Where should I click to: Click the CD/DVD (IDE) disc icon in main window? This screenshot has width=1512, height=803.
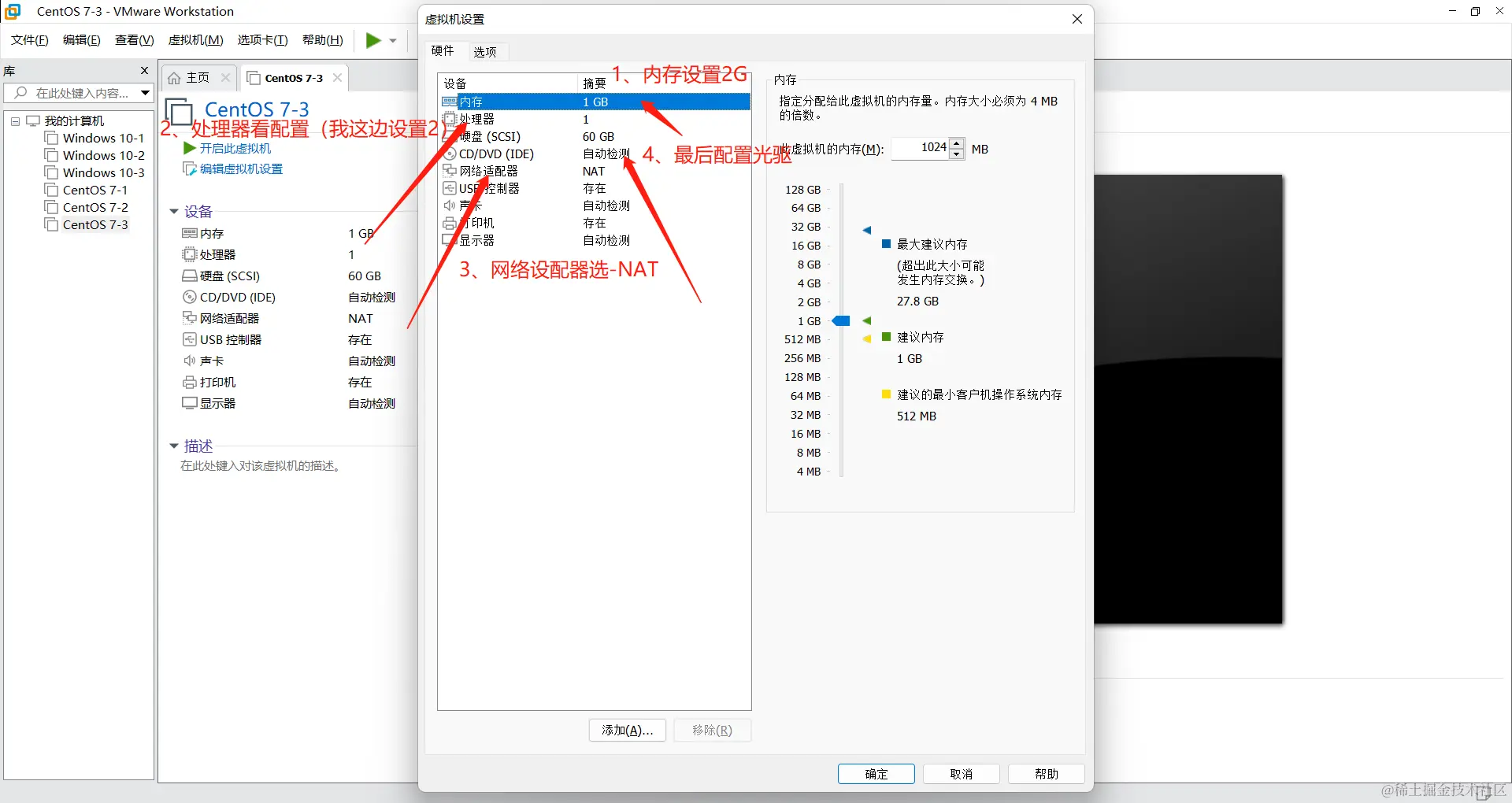(189, 297)
